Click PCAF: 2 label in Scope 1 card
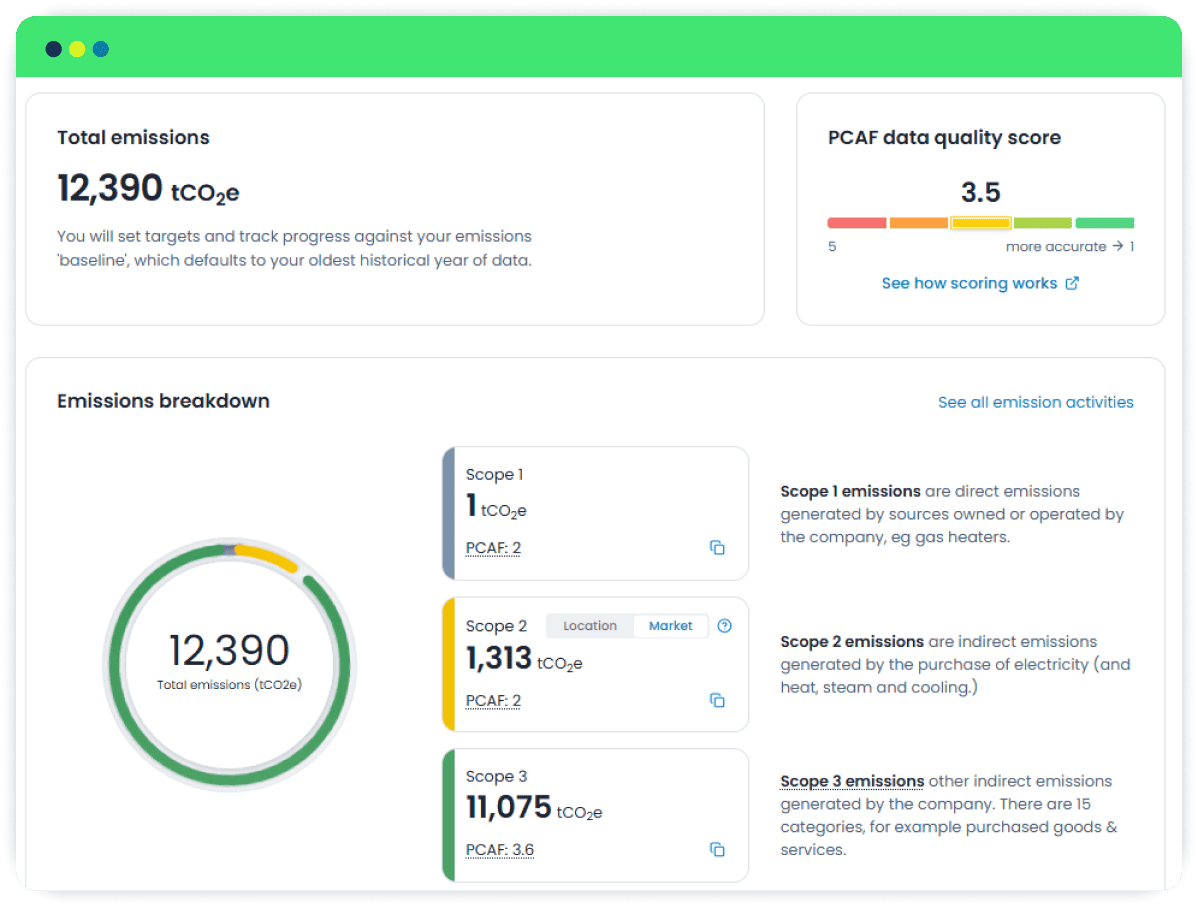 (x=494, y=548)
